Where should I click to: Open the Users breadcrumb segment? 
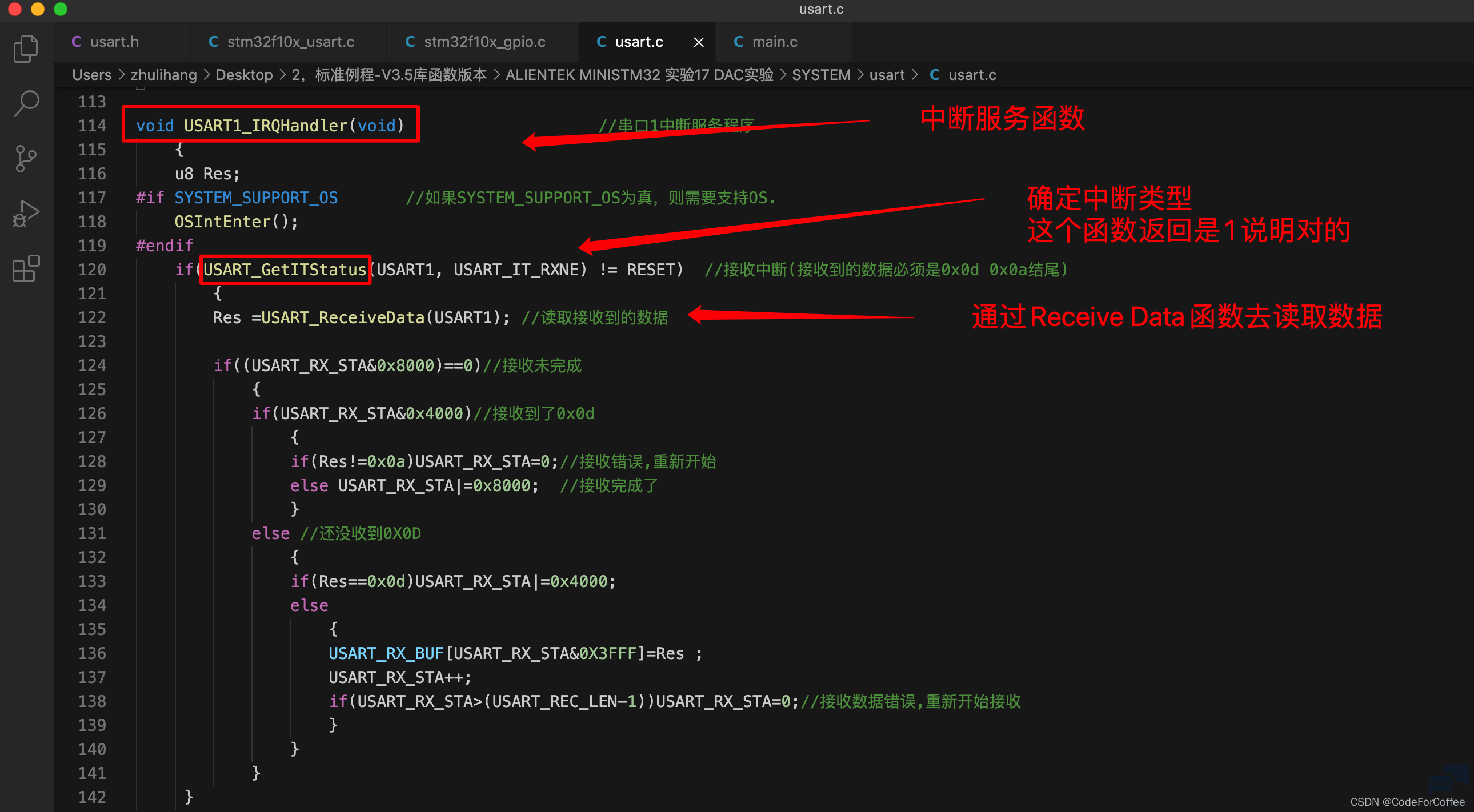(x=91, y=75)
